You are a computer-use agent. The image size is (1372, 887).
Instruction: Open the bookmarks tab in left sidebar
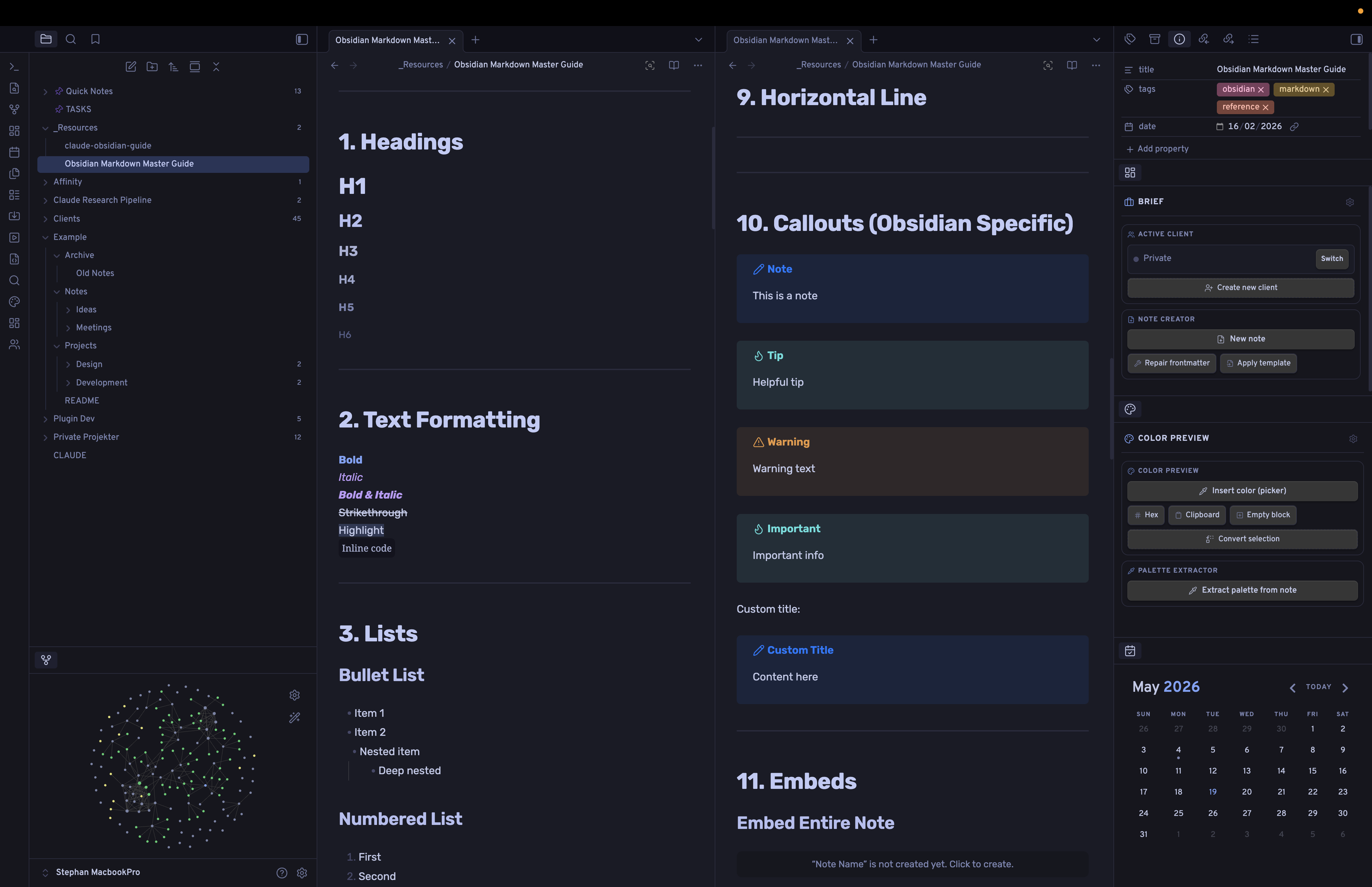click(95, 39)
